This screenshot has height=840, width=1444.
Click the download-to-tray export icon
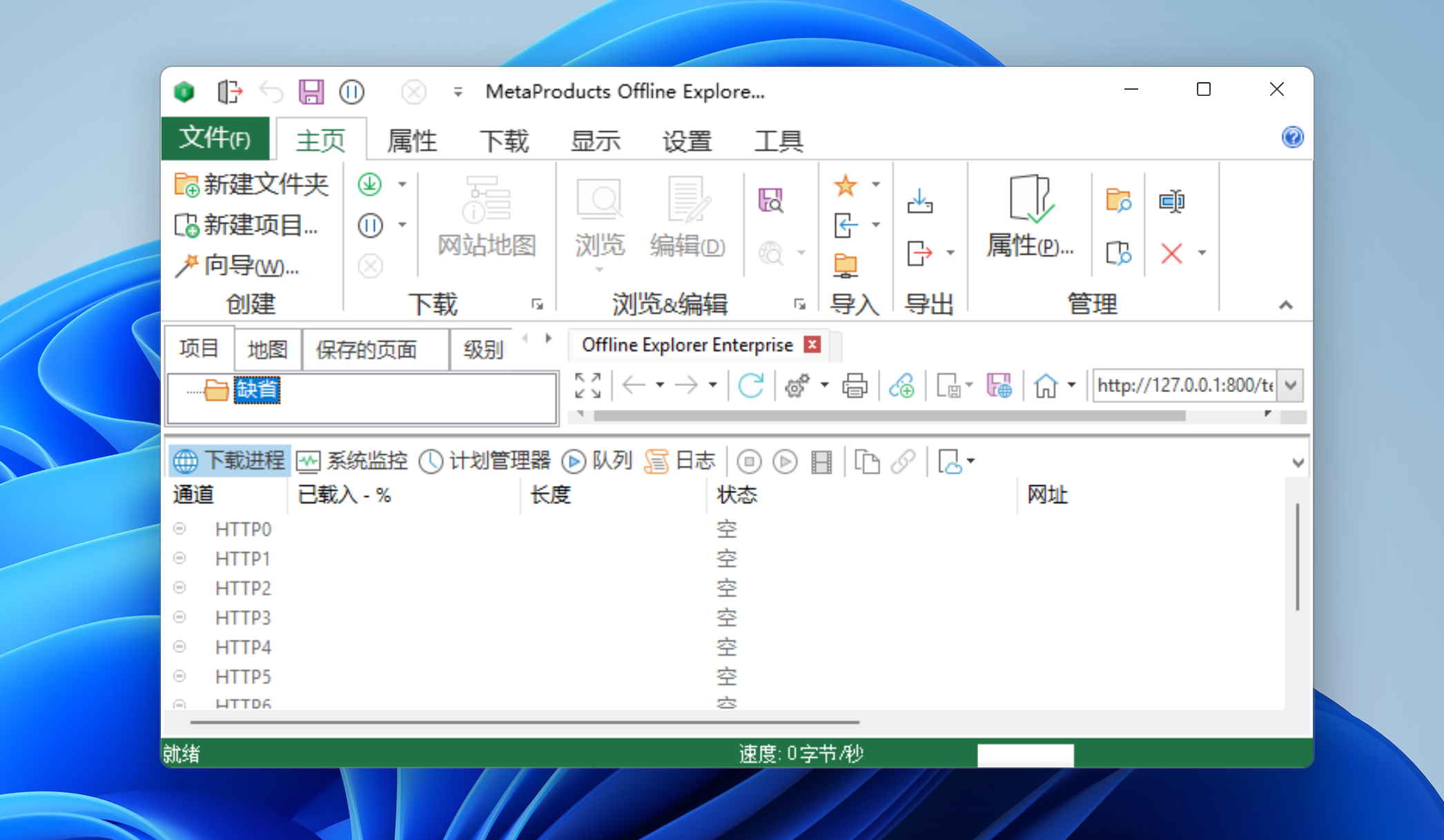click(919, 202)
